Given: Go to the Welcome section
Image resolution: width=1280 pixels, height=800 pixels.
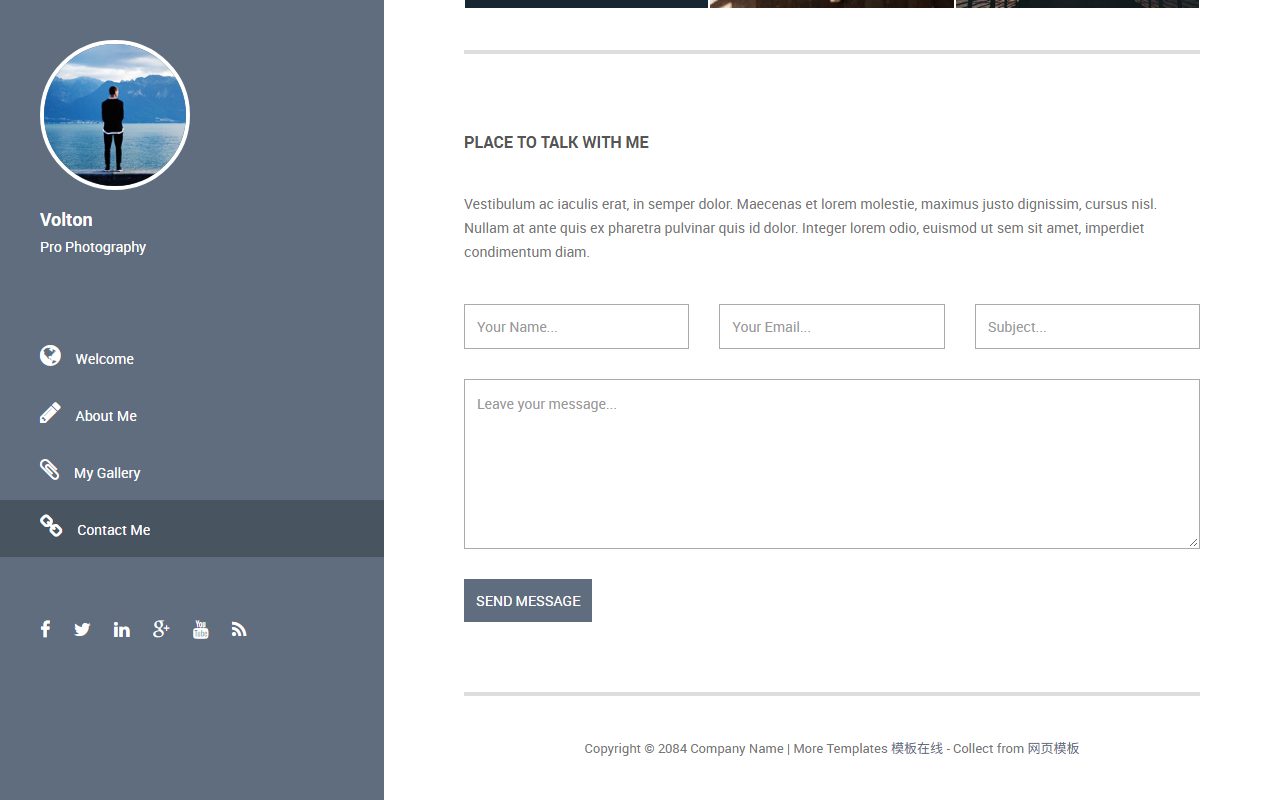Looking at the screenshot, I should tap(192, 358).
